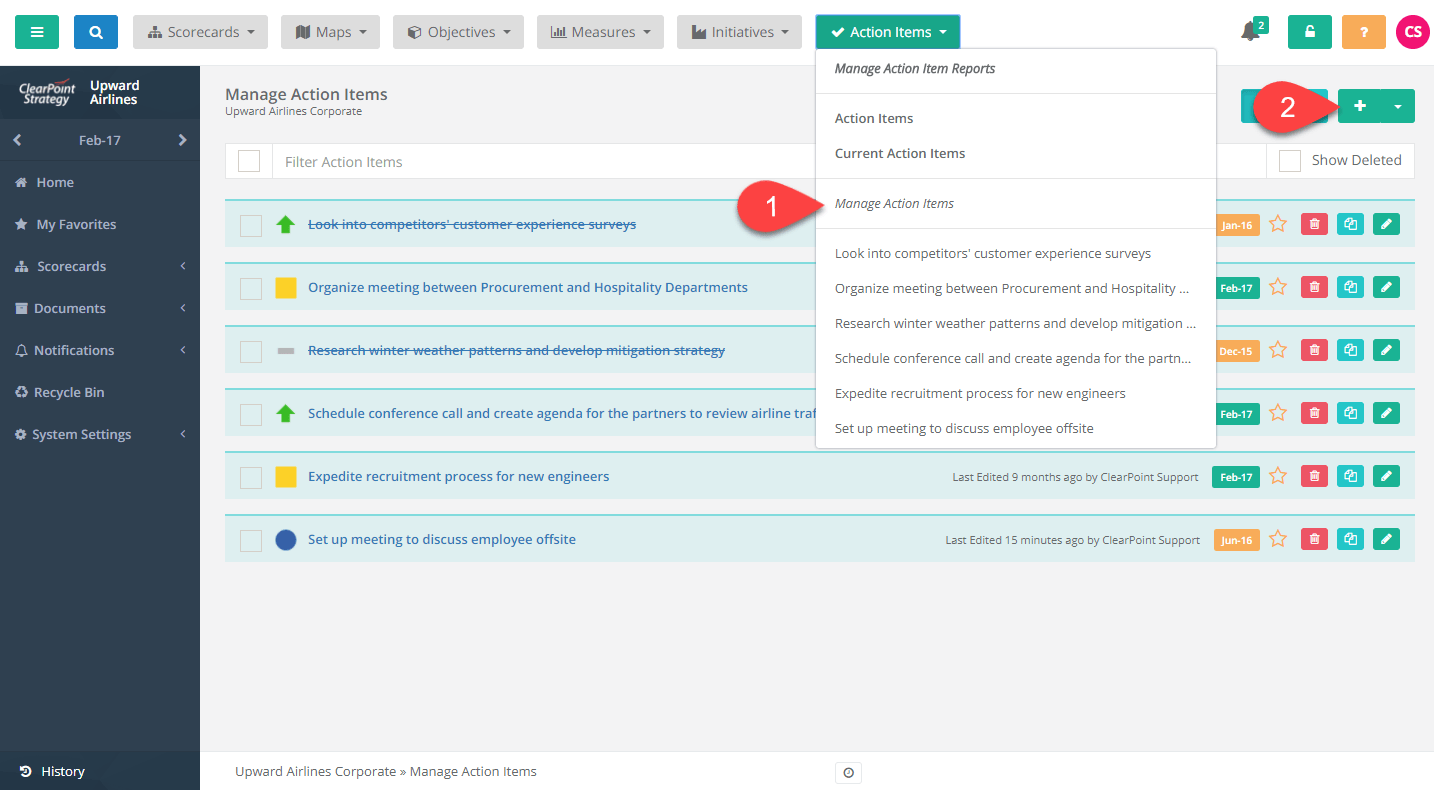Select Manage Action Items in the menu
Viewport: 1434px width, 790px height.
click(894, 203)
